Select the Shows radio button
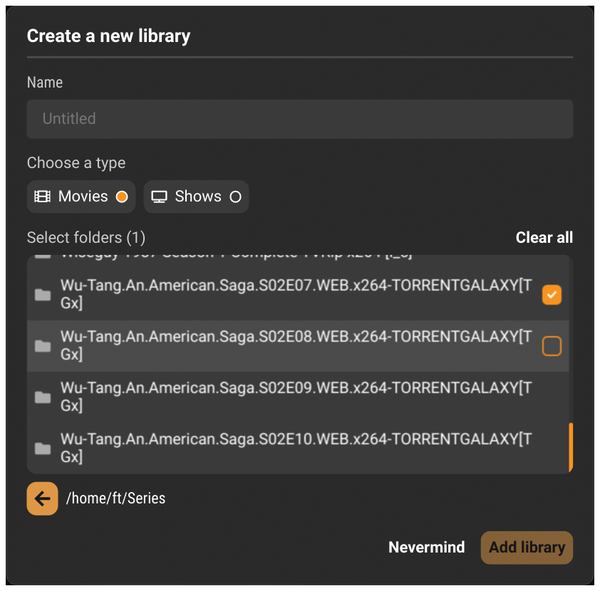 click(235, 197)
